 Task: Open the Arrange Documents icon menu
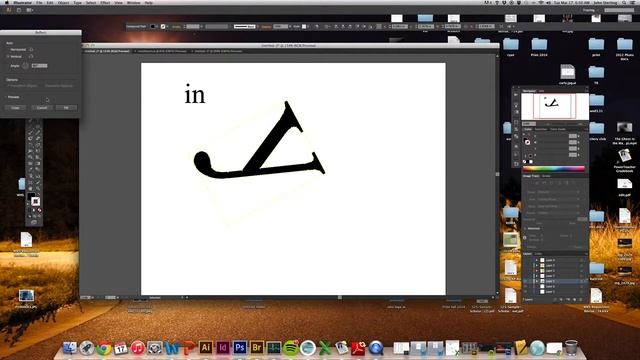click(29, 10)
